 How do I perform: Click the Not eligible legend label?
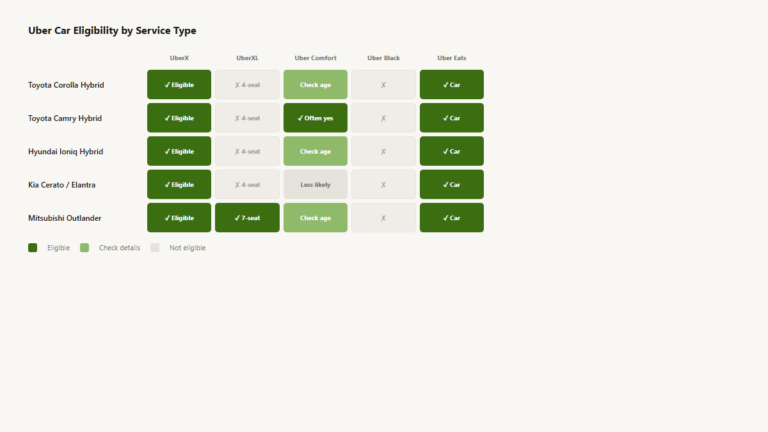coord(188,248)
